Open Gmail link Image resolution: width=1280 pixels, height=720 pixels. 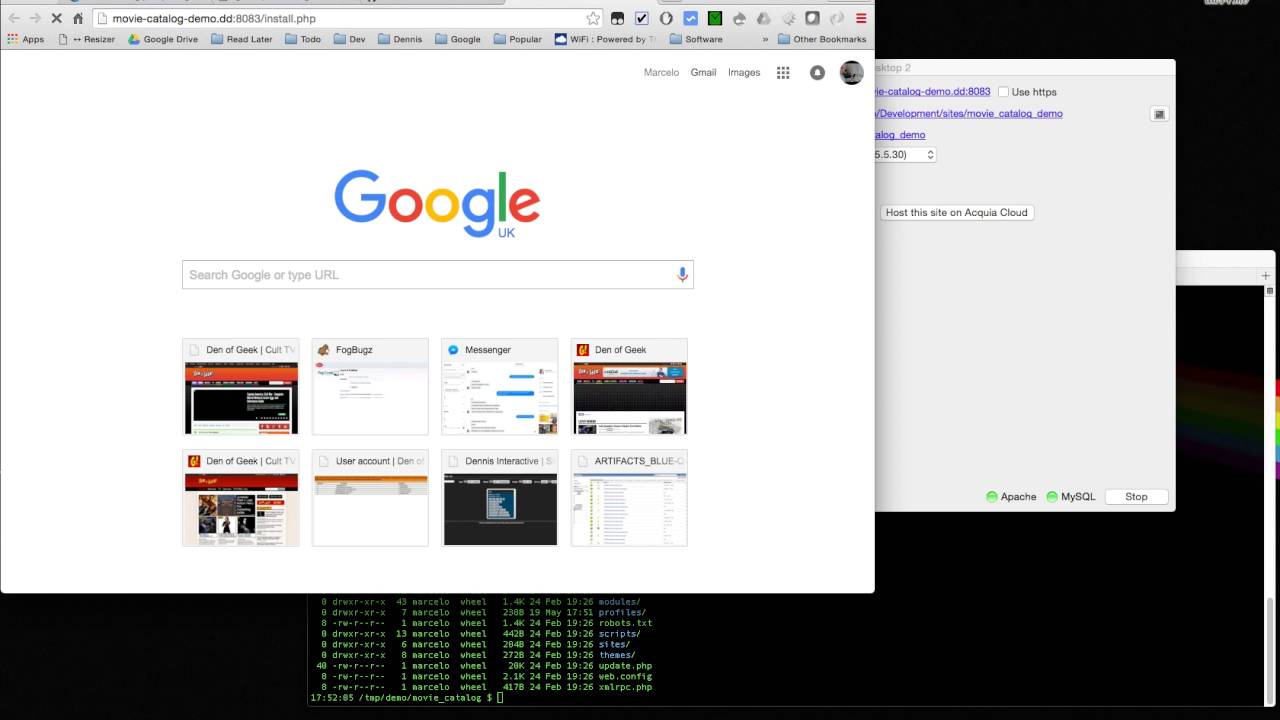click(703, 72)
